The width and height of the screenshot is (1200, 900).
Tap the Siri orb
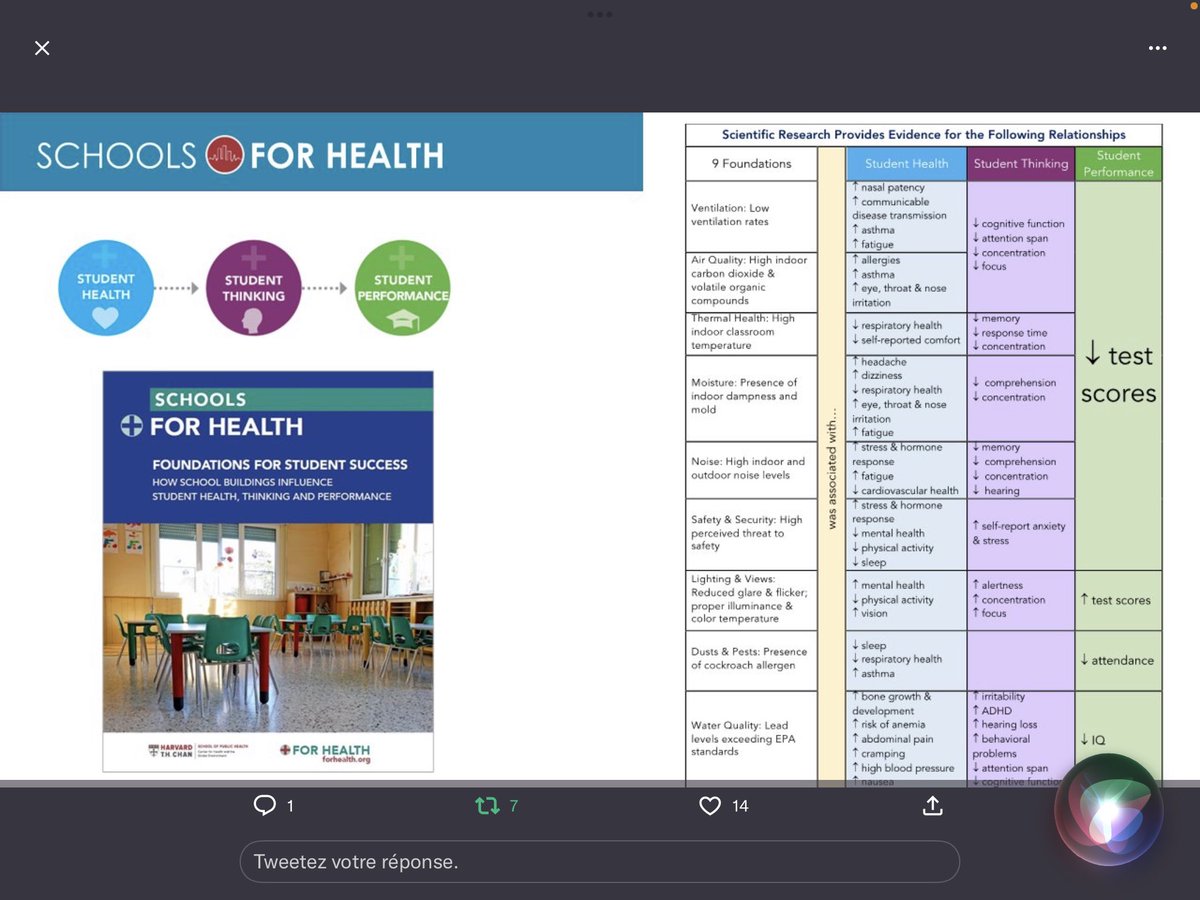point(1108,809)
